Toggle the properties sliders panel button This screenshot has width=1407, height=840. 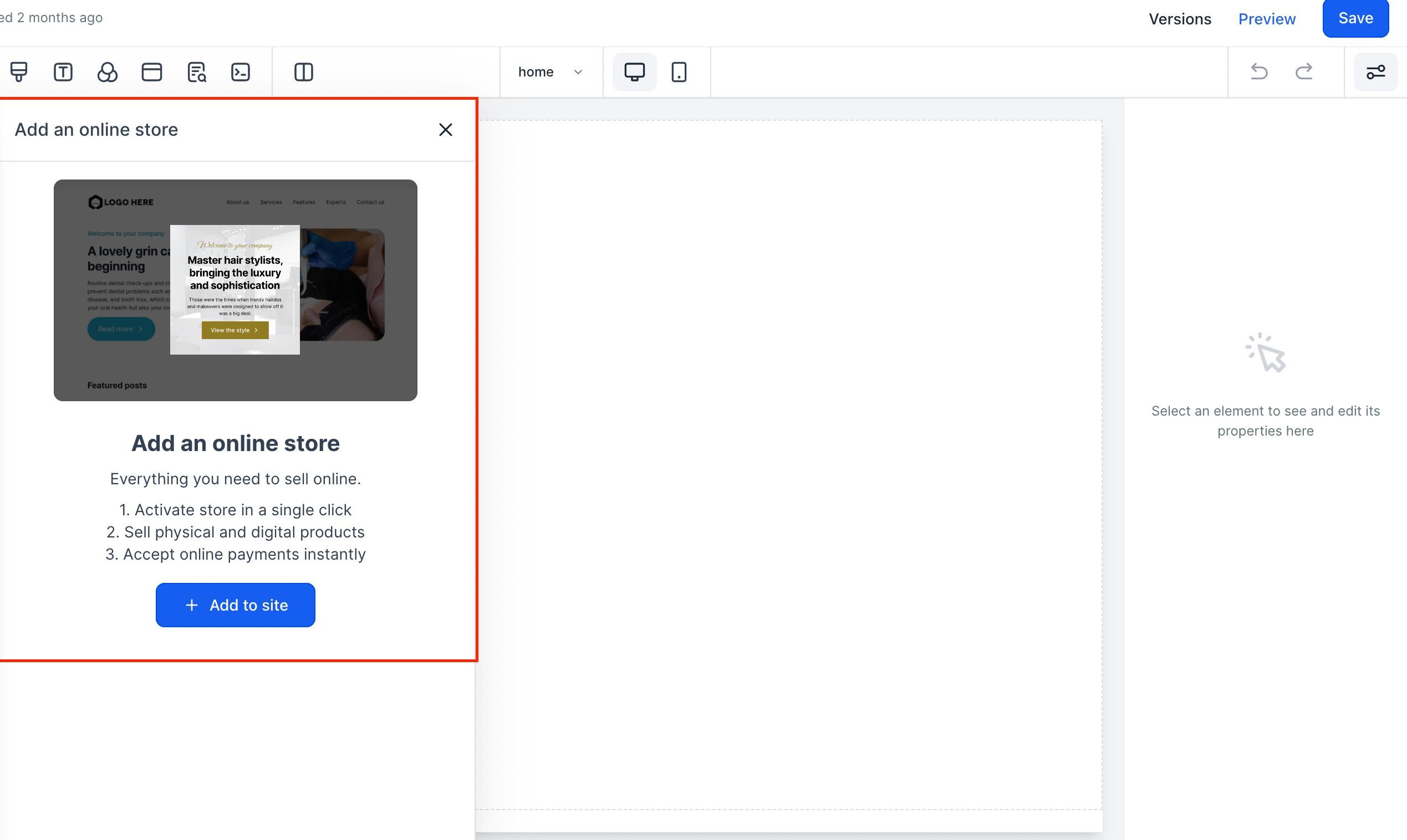pyautogui.click(x=1376, y=72)
